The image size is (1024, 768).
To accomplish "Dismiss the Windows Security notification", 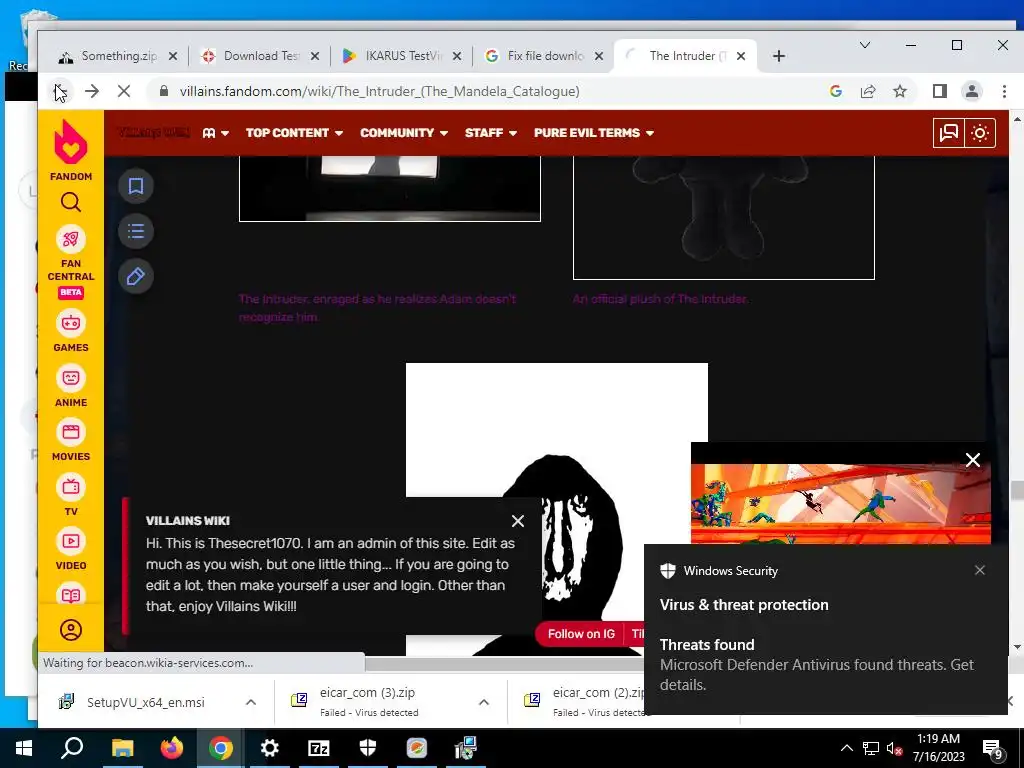I will click(x=980, y=570).
